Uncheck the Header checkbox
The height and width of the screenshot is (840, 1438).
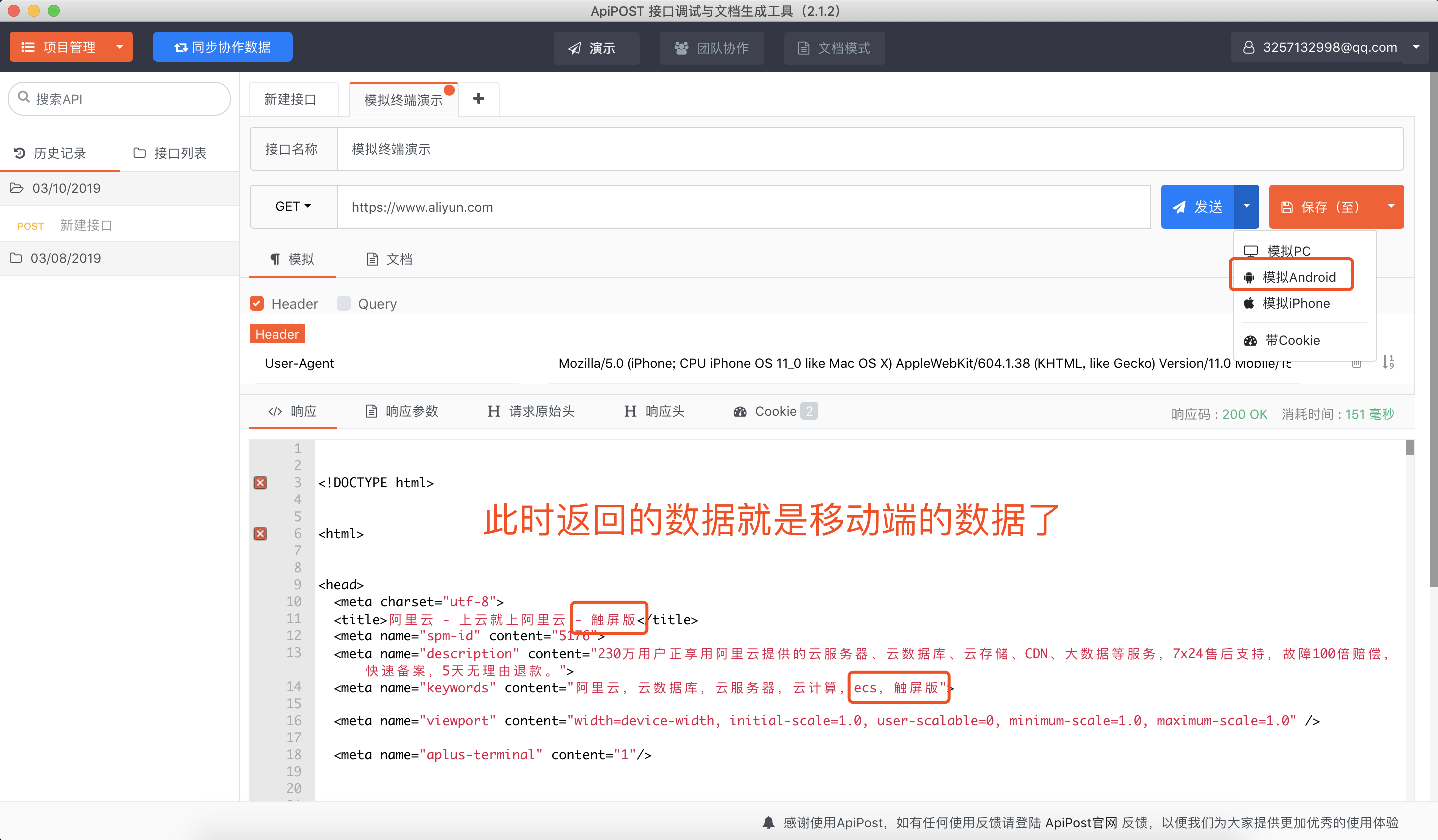(x=257, y=303)
